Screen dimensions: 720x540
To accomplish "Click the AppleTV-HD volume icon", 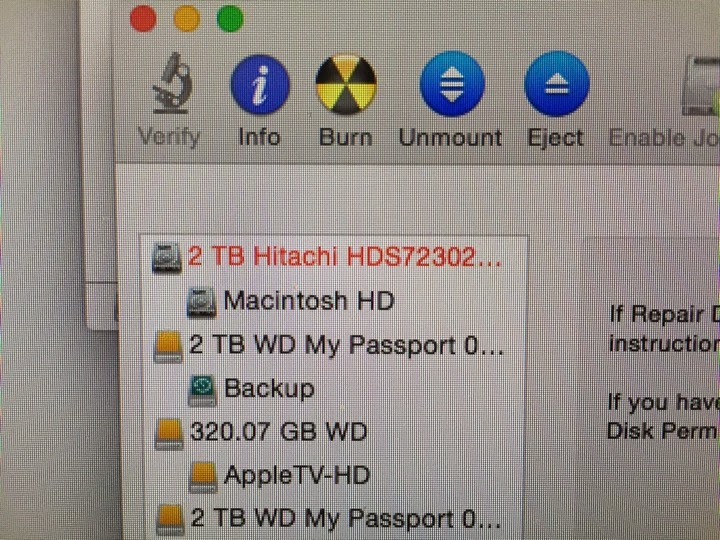I will (x=203, y=477).
